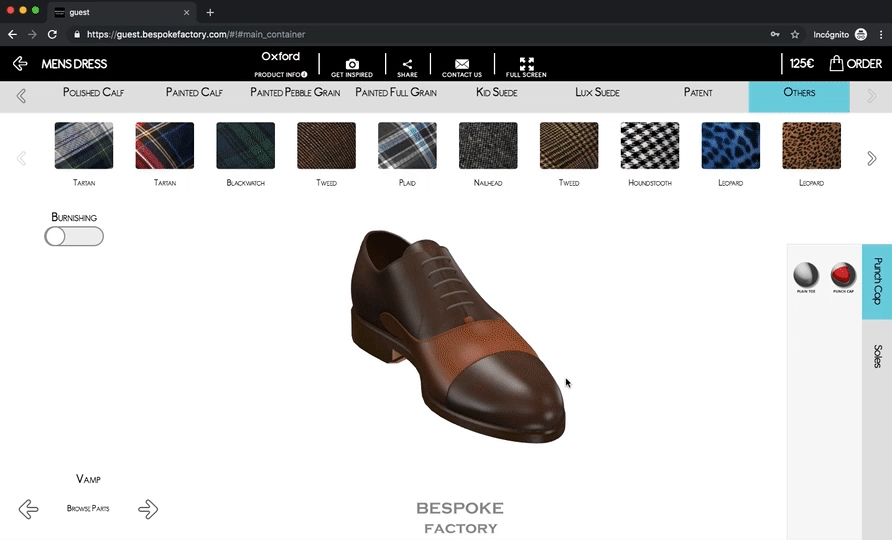Toggle the Burnishing switch
The width and height of the screenshot is (892, 540).
[x=74, y=237]
